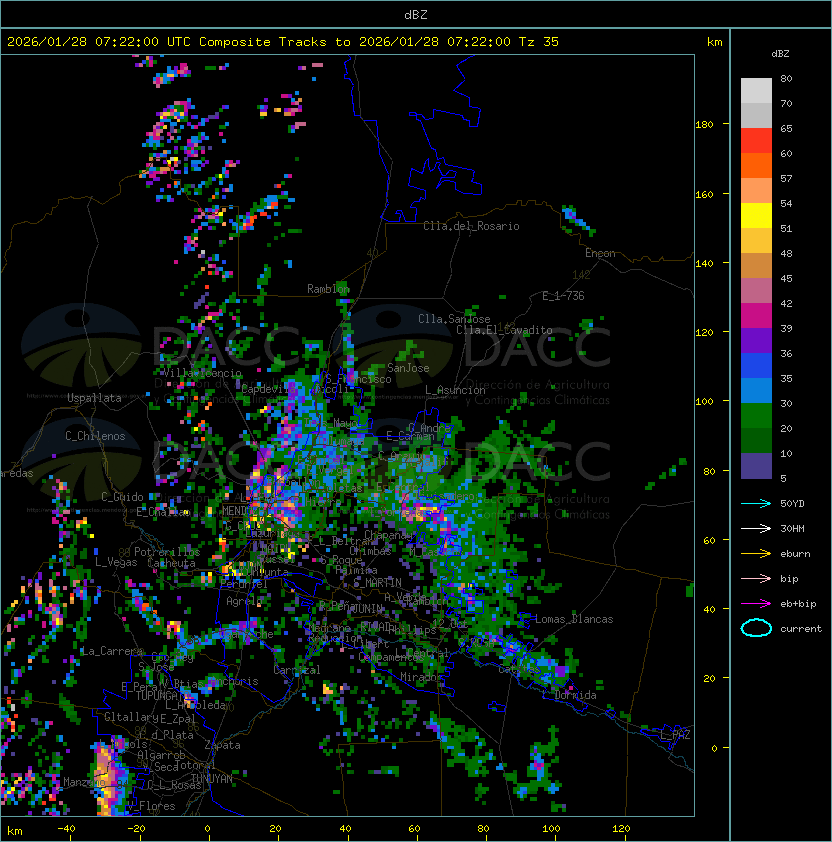Screen dimensions: 832x842
Task: Click the dBZ heading above the color scale
Action: click(780, 54)
